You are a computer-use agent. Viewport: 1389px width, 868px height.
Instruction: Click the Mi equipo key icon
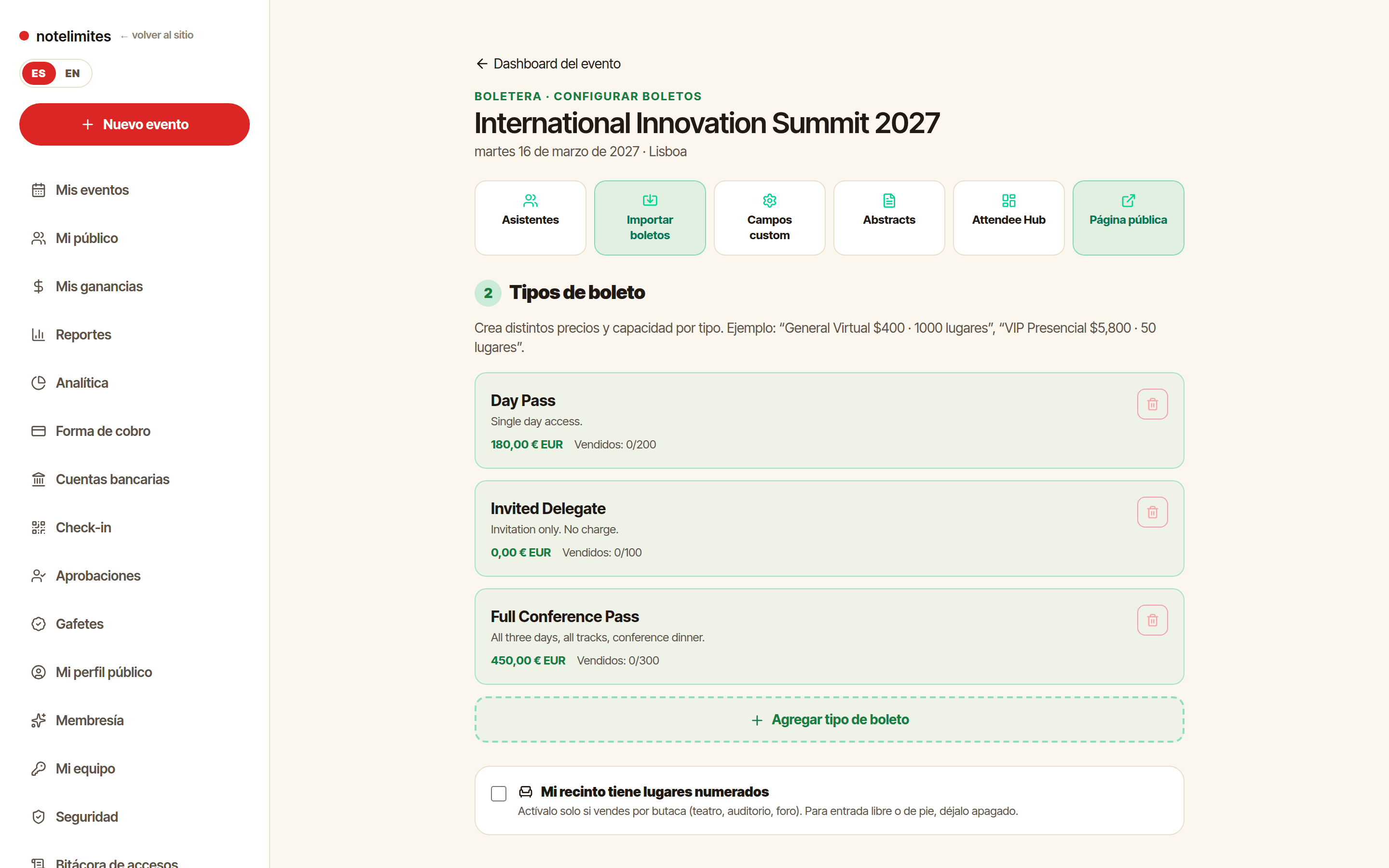click(x=39, y=769)
